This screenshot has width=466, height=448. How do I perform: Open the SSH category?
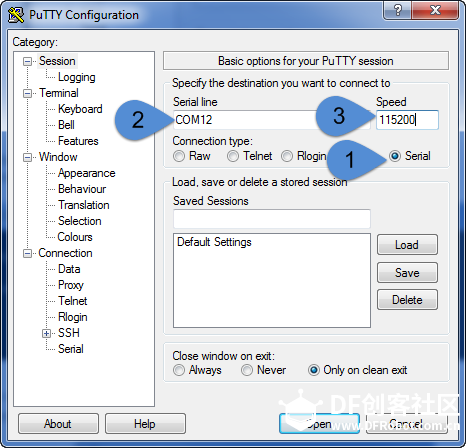point(69,333)
